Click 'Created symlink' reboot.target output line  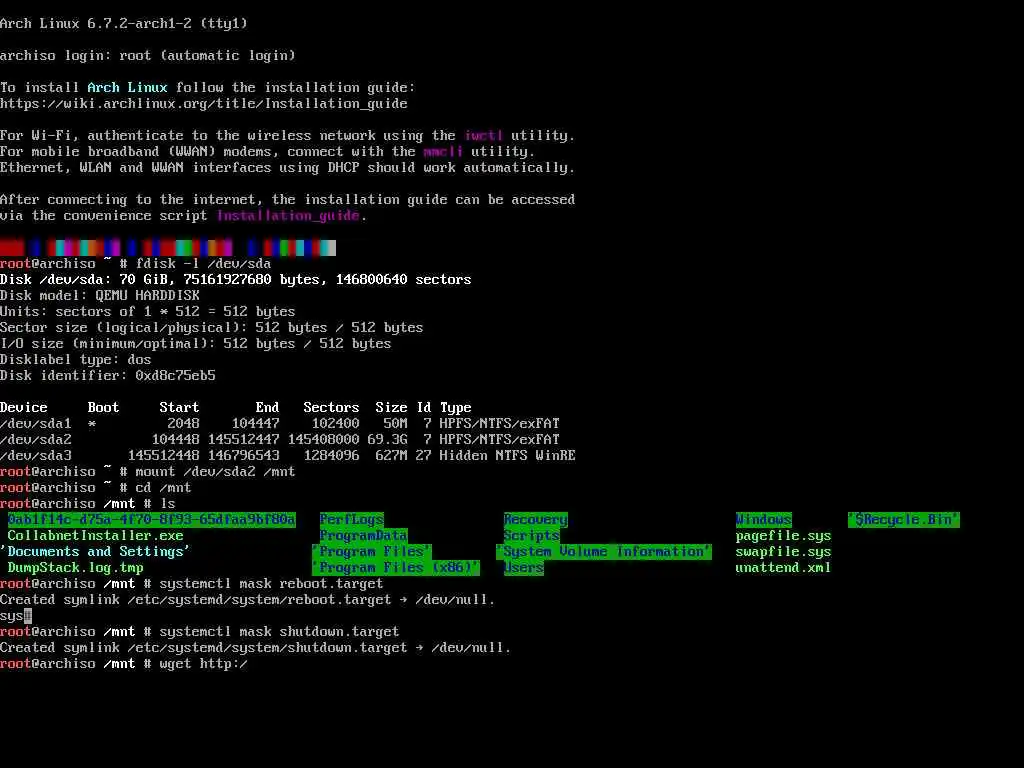[248, 600]
